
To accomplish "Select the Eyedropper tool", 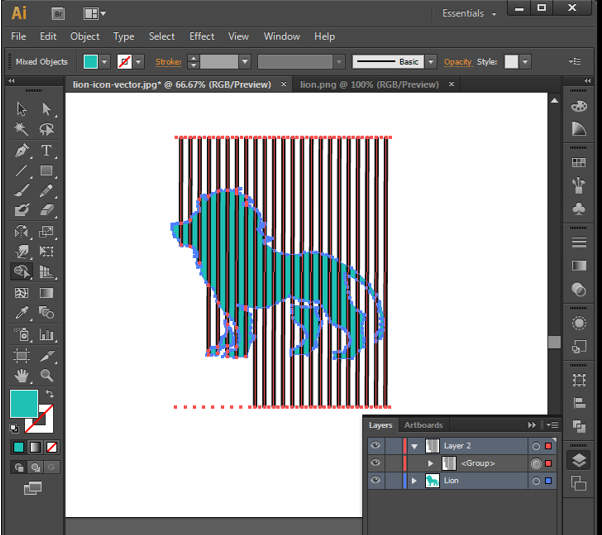I will [21, 314].
